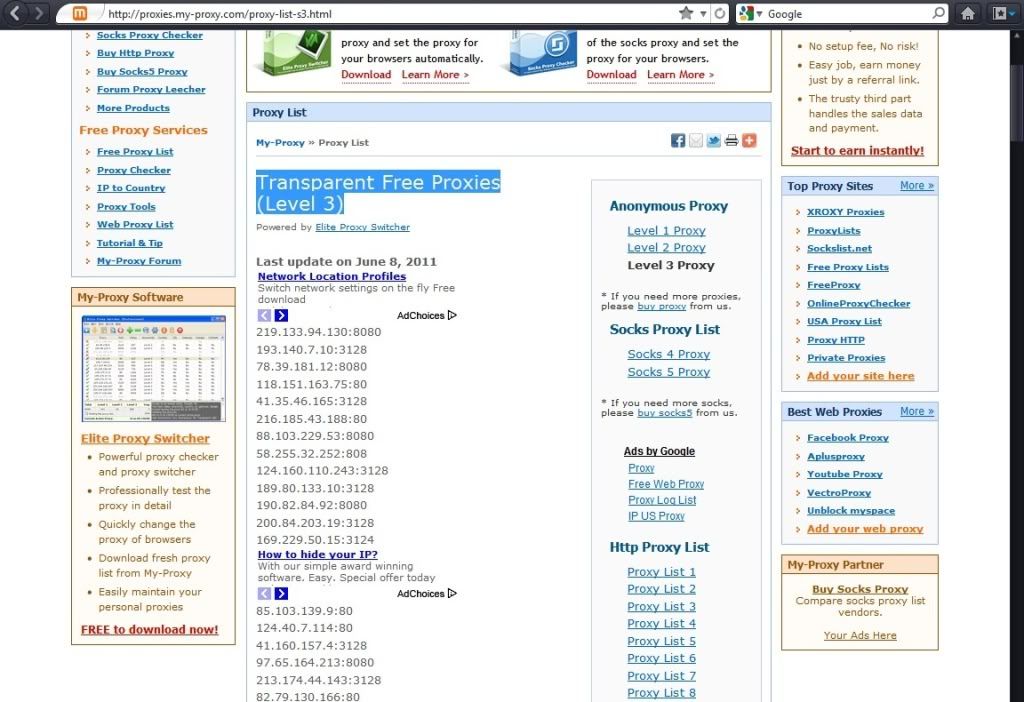1024x702 pixels.
Task: Click buy socks5 link
Action: click(664, 413)
